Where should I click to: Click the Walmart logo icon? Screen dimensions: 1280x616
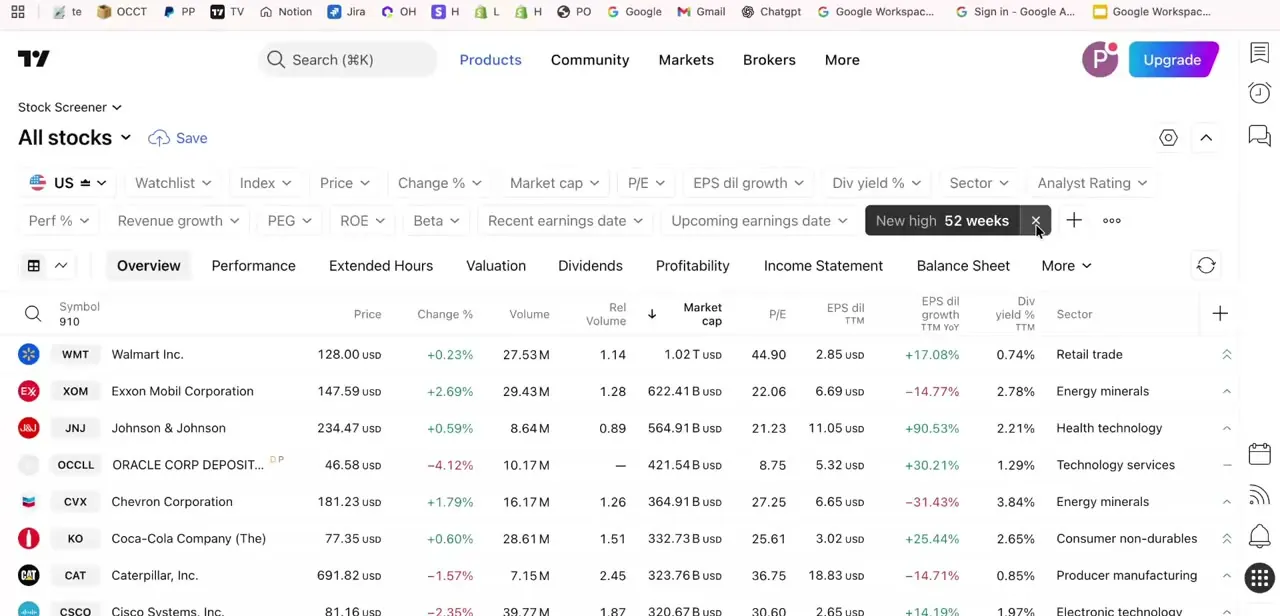28,354
